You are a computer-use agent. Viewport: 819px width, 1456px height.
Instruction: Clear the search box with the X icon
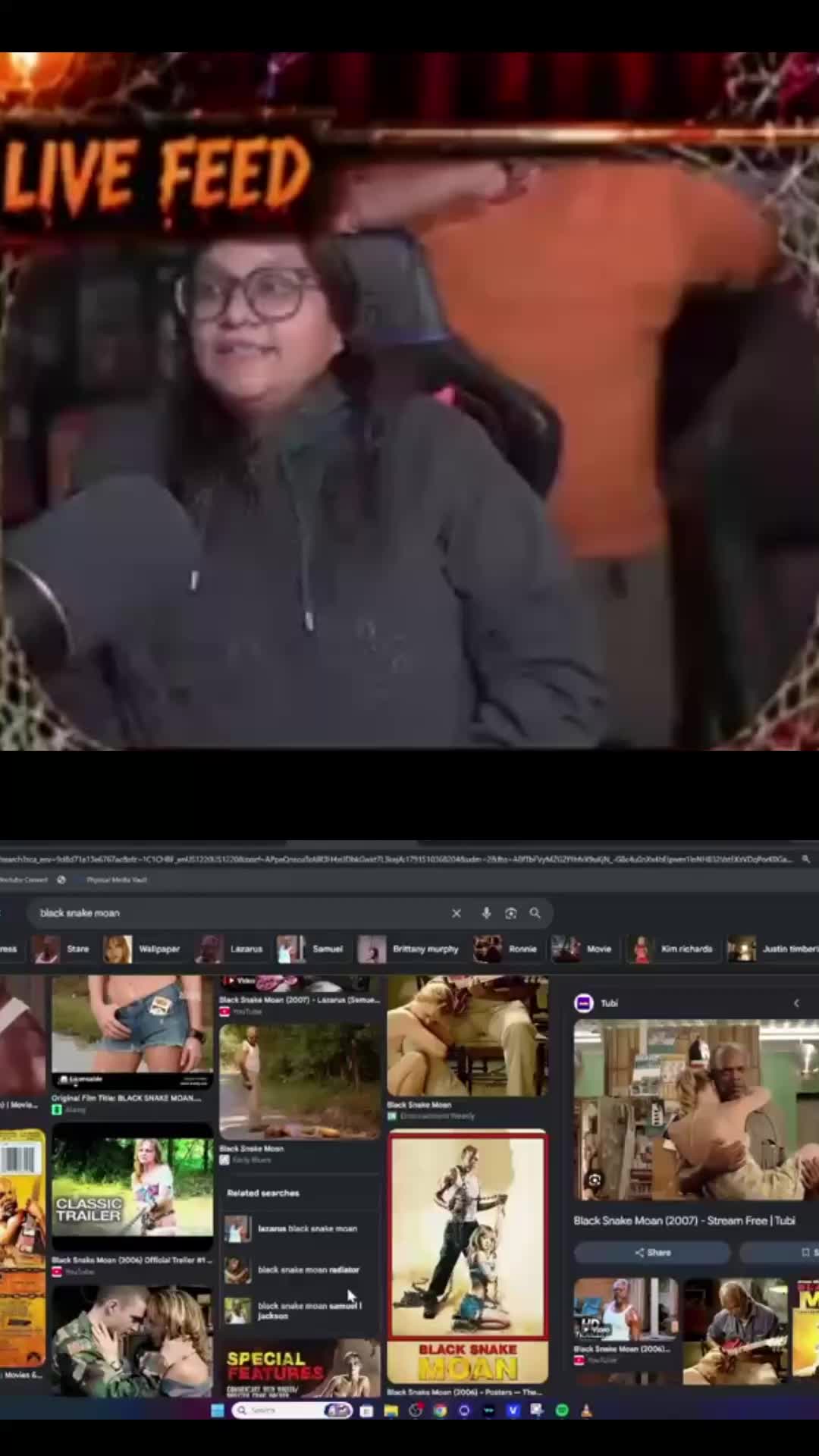click(457, 913)
